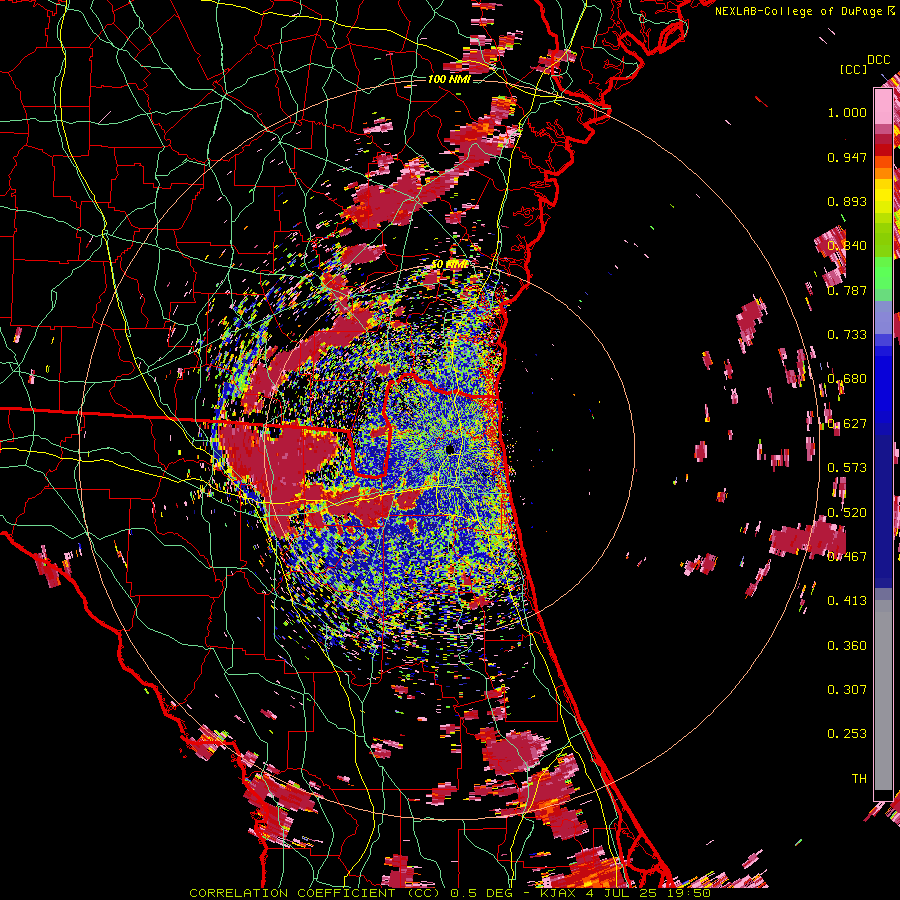Click the 4 JUL 25 date in caption
The height and width of the screenshot is (900, 900).
620,893
